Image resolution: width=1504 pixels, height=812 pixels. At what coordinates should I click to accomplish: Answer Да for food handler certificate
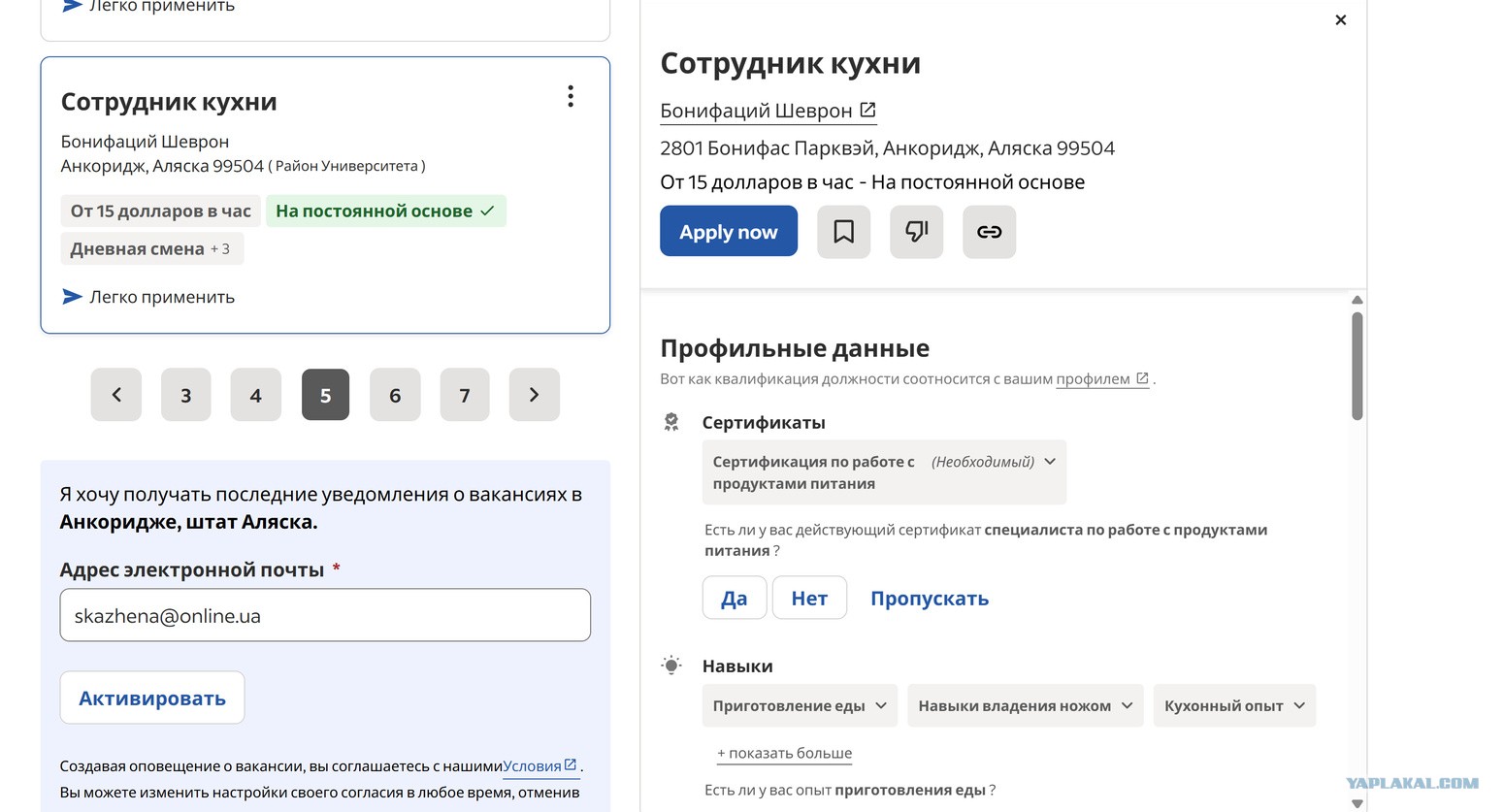click(735, 598)
